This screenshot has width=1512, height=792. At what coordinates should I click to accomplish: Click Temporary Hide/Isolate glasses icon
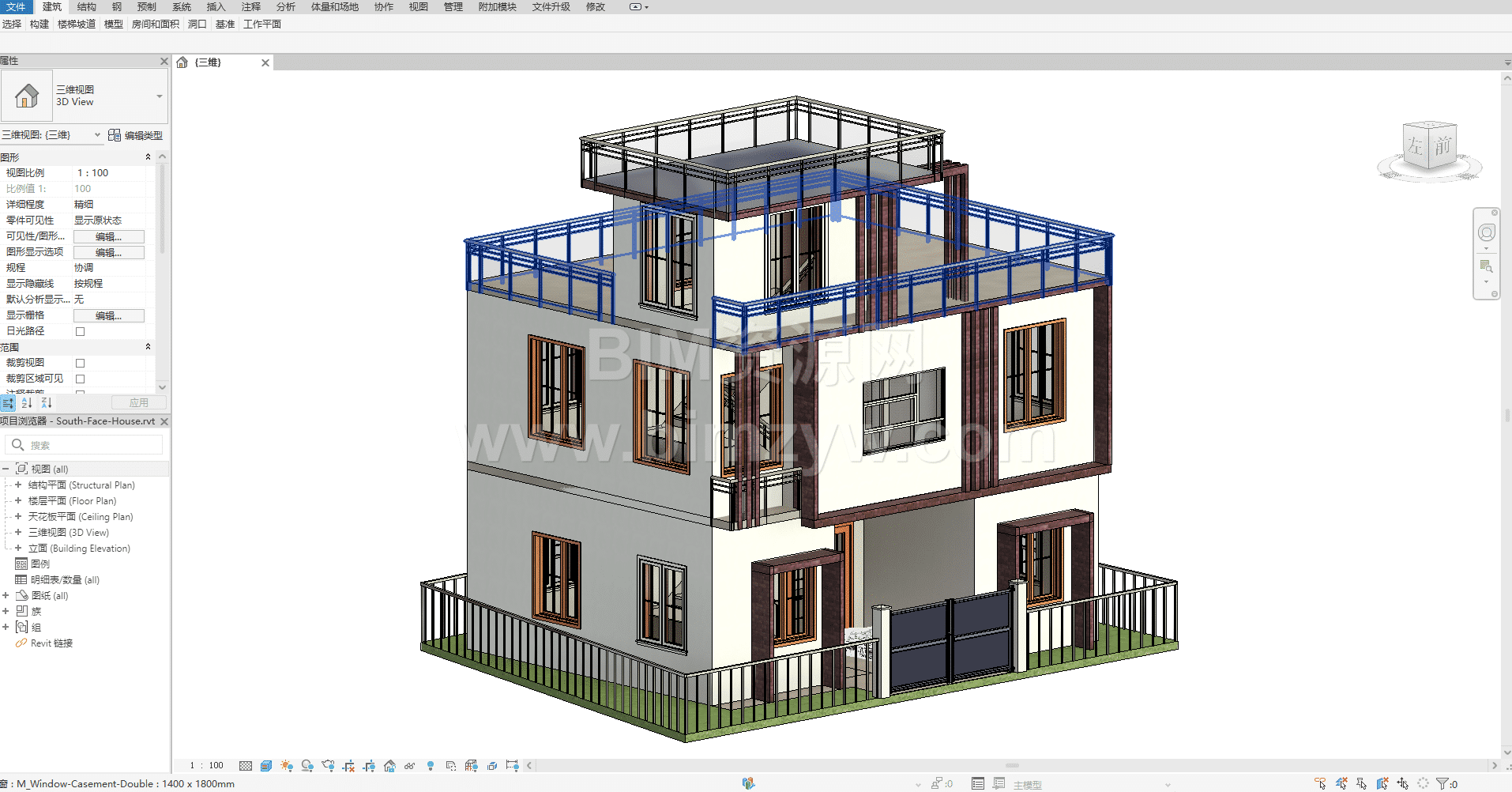click(x=409, y=766)
